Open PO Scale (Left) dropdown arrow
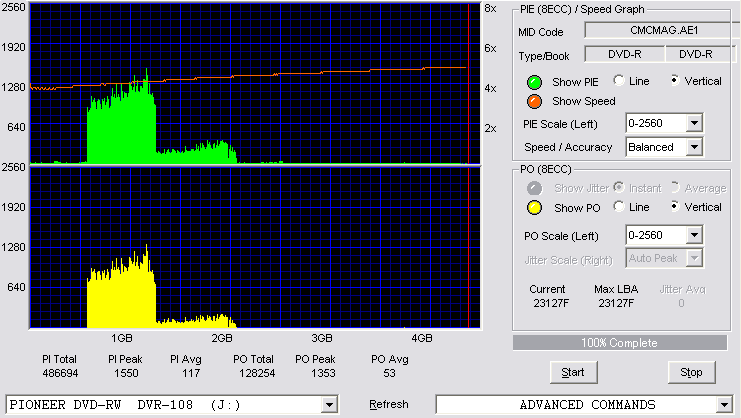Viewport: 741px width, 418px height. pyautogui.click(x=694, y=235)
